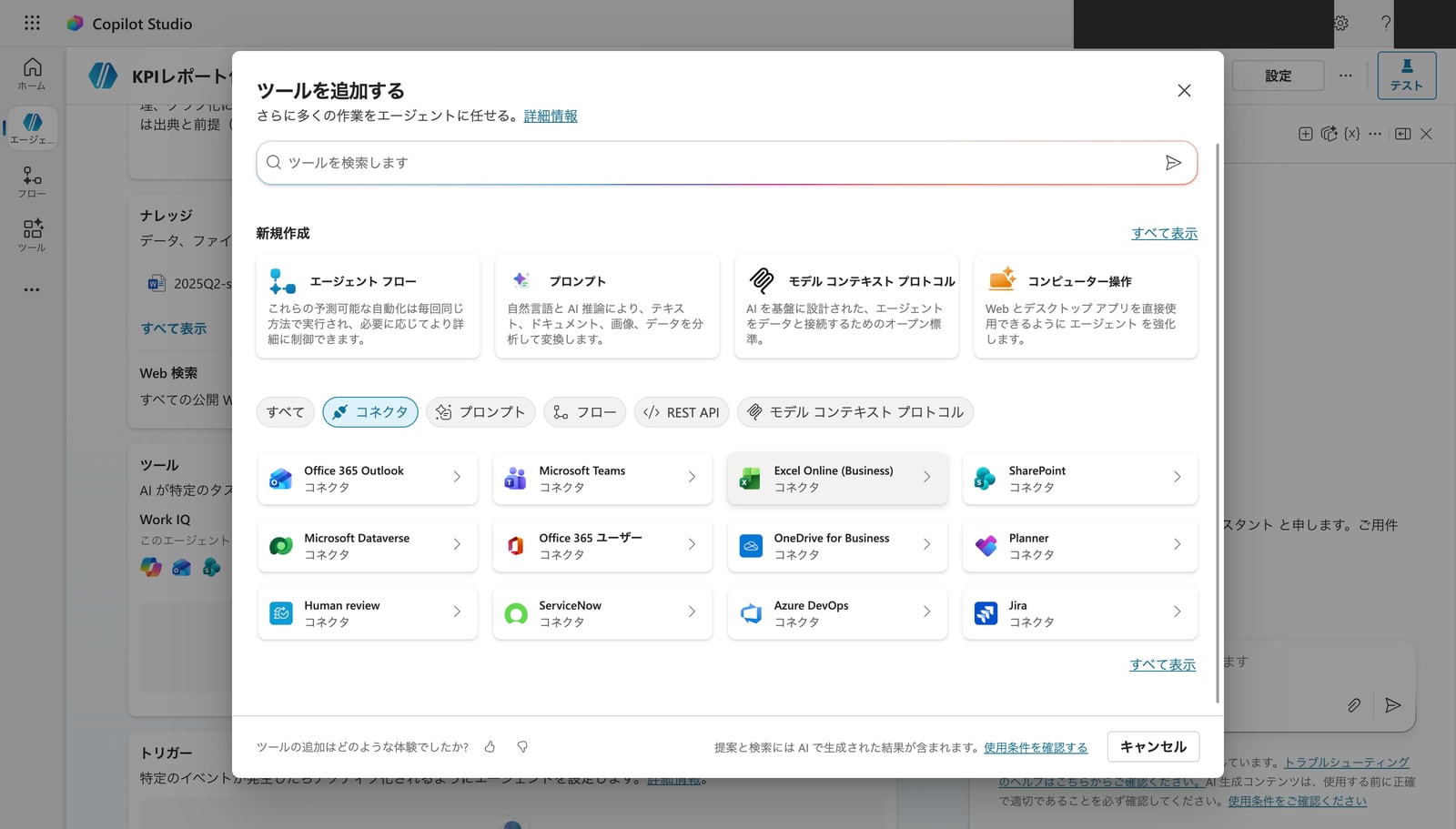
Task: Click the 設定 button behind dialog
Action: [x=1278, y=76]
